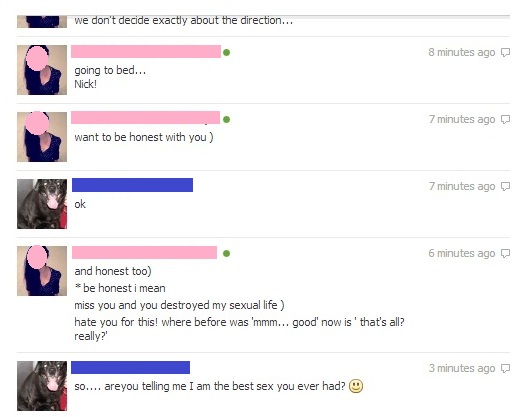
Task: Open dog avatar on the '3 minutes ago' message
Action: 42,386
